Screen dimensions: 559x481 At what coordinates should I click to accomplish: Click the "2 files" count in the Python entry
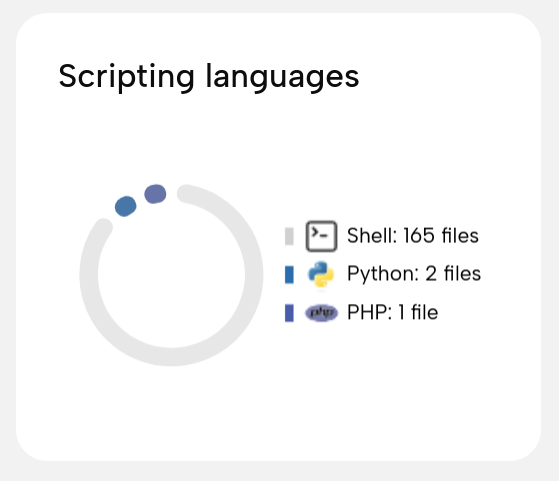pyautogui.click(x=453, y=274)
